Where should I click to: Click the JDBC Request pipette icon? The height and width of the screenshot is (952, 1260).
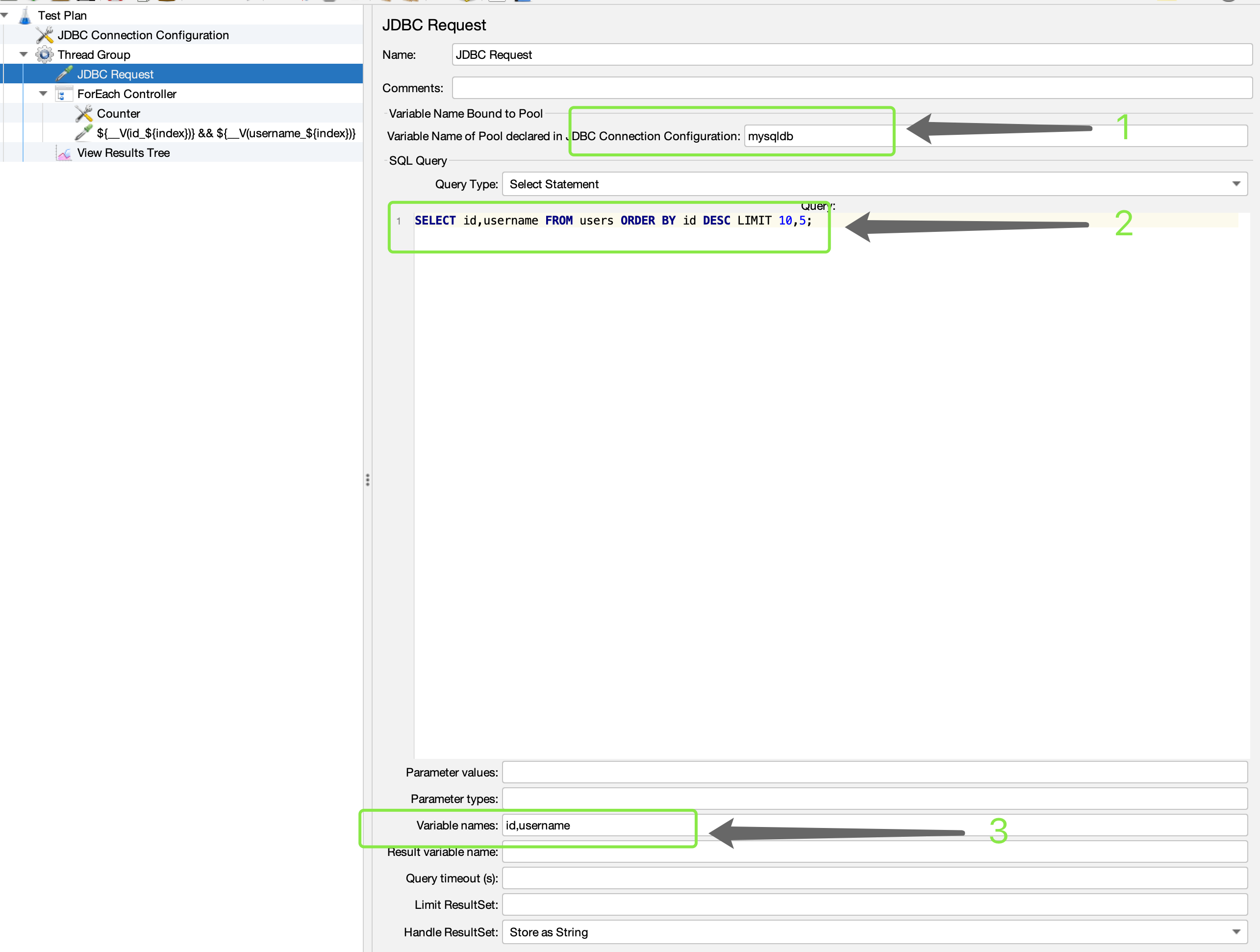coord(64,74)
